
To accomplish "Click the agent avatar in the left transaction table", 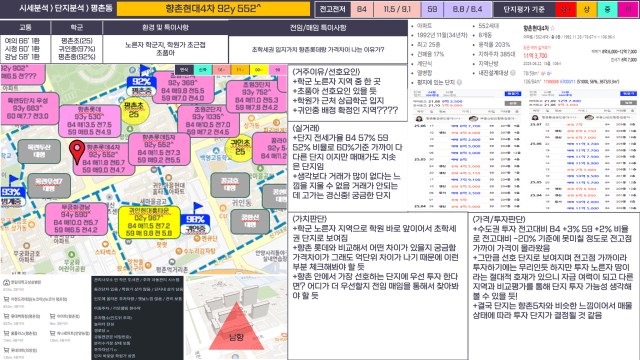I will (x=419, y=119).
